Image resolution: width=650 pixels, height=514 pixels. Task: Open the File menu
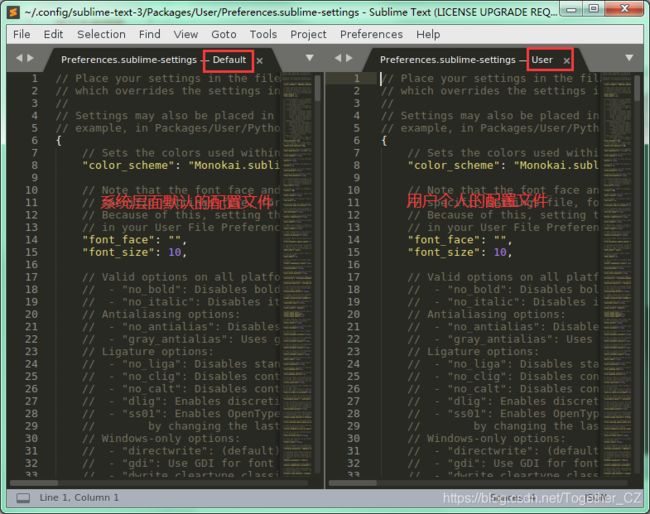click(22, 34)
